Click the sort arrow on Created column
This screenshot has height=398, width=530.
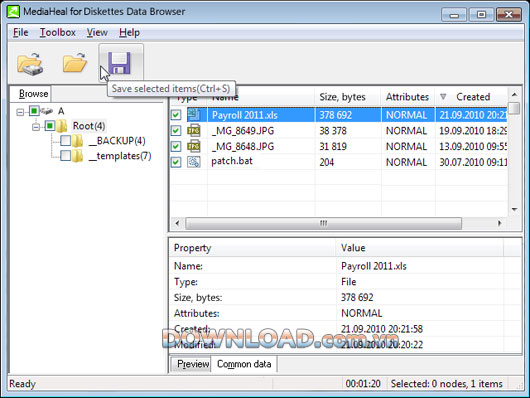(x=443, y=97)
